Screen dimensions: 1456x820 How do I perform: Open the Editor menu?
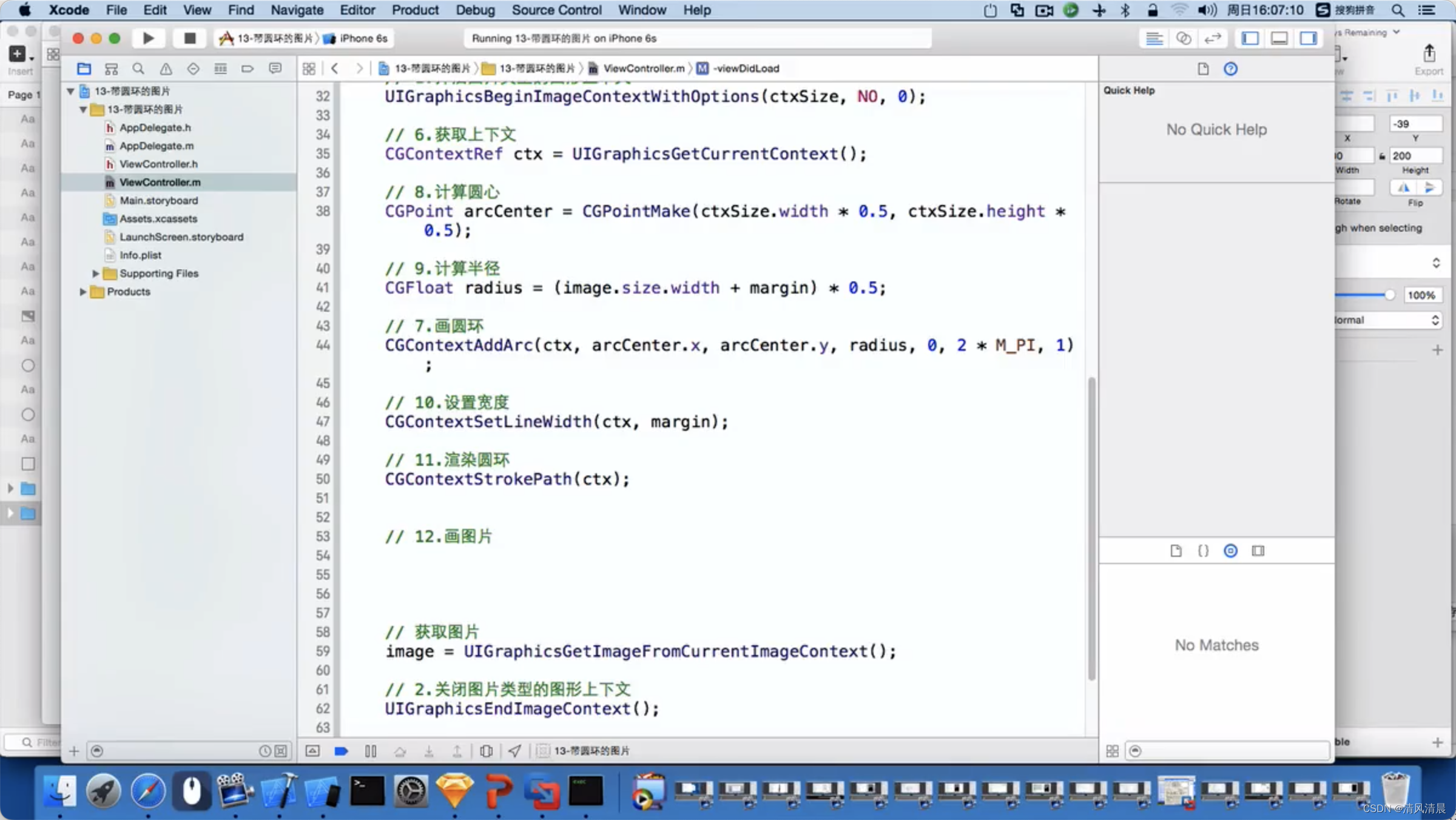tap(357, 10)
